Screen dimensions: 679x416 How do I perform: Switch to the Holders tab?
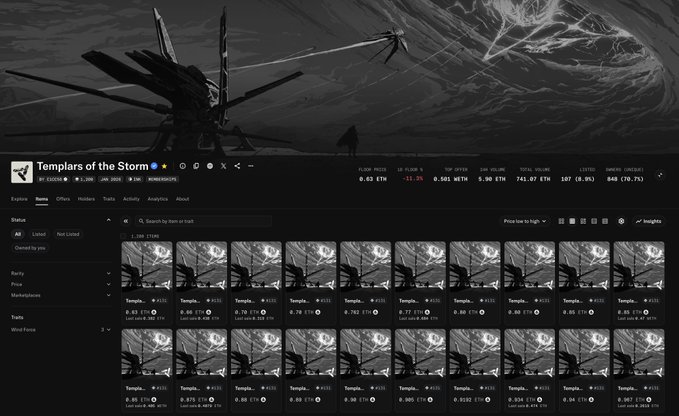[x=86, y=199]
